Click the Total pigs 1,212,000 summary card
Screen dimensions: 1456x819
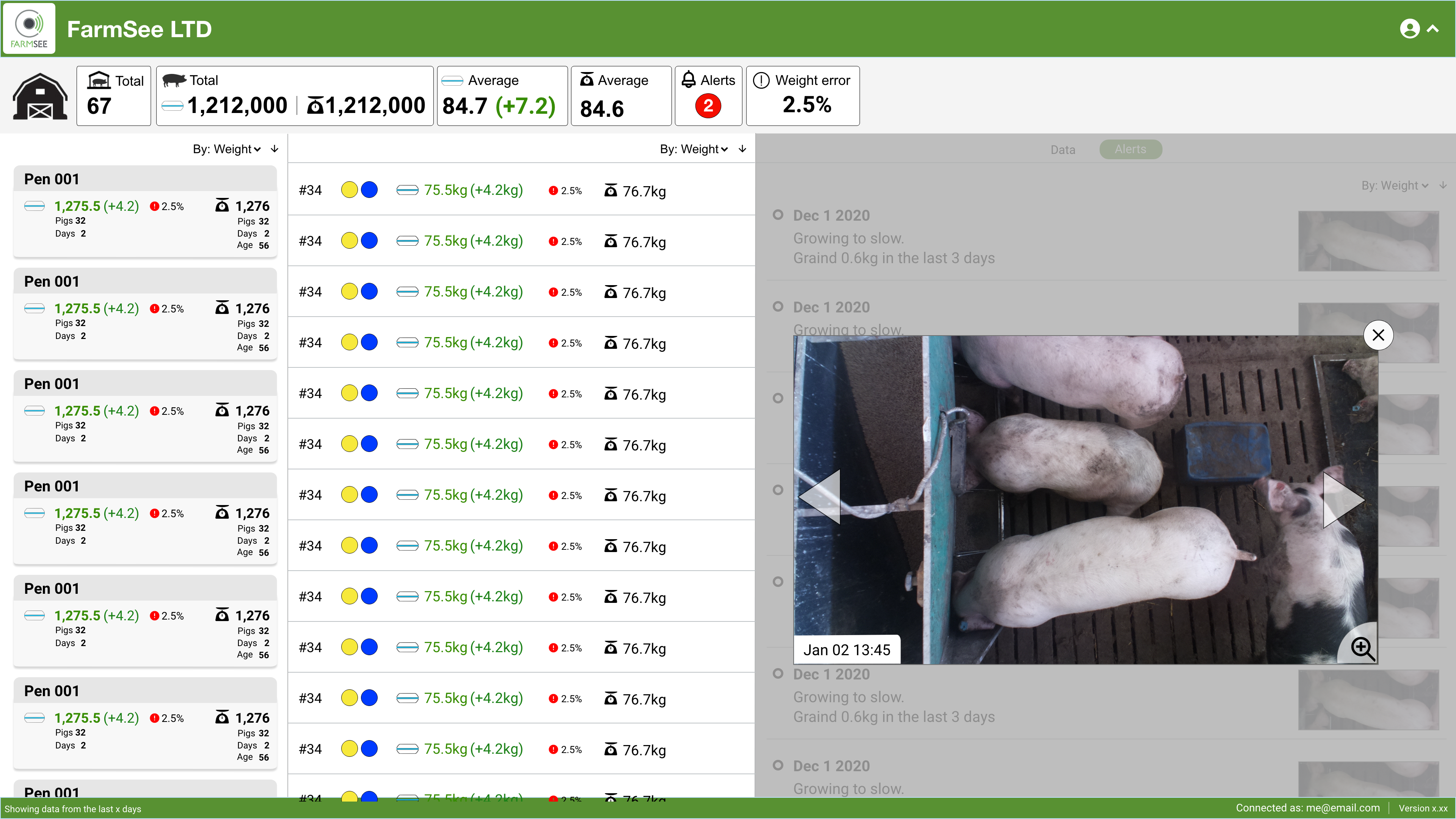pyautogui.click(x=295, y=96)
